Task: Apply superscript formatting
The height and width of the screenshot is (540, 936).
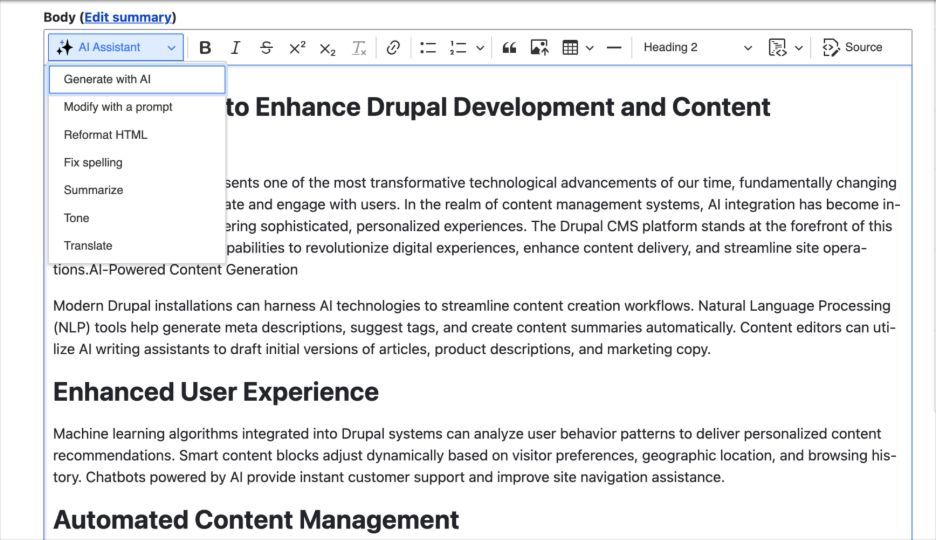Action: (297, 47)
